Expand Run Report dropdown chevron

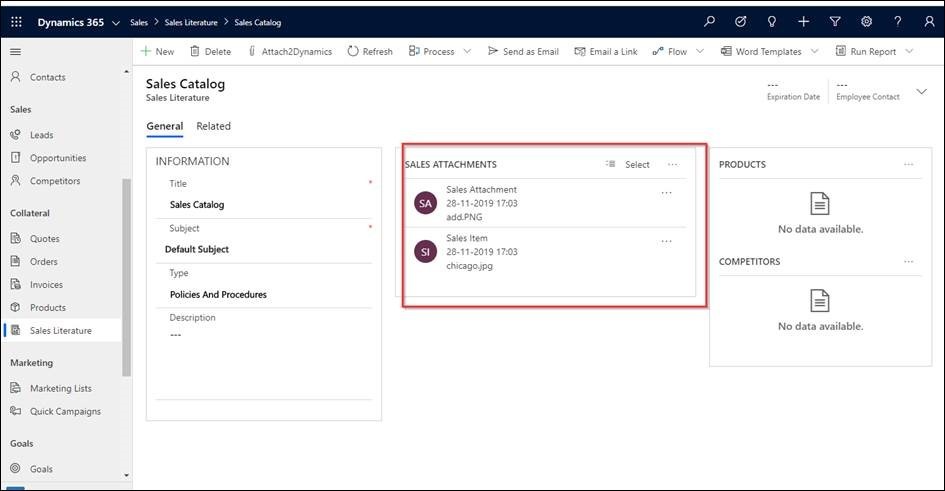[x=909, y=51]
